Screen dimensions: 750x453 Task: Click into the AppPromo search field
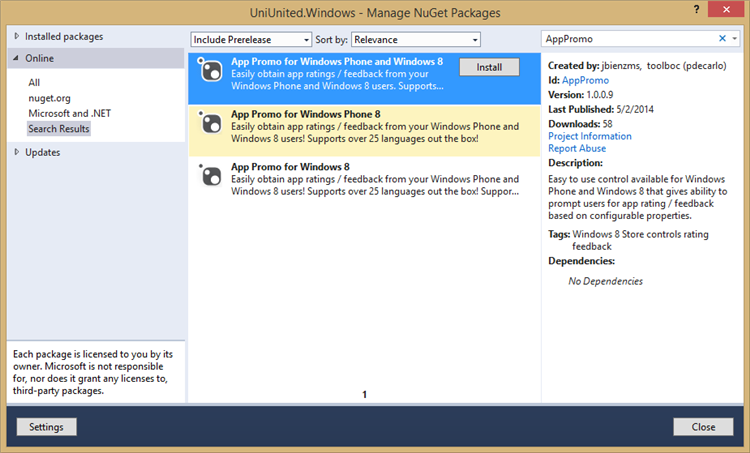629,39
